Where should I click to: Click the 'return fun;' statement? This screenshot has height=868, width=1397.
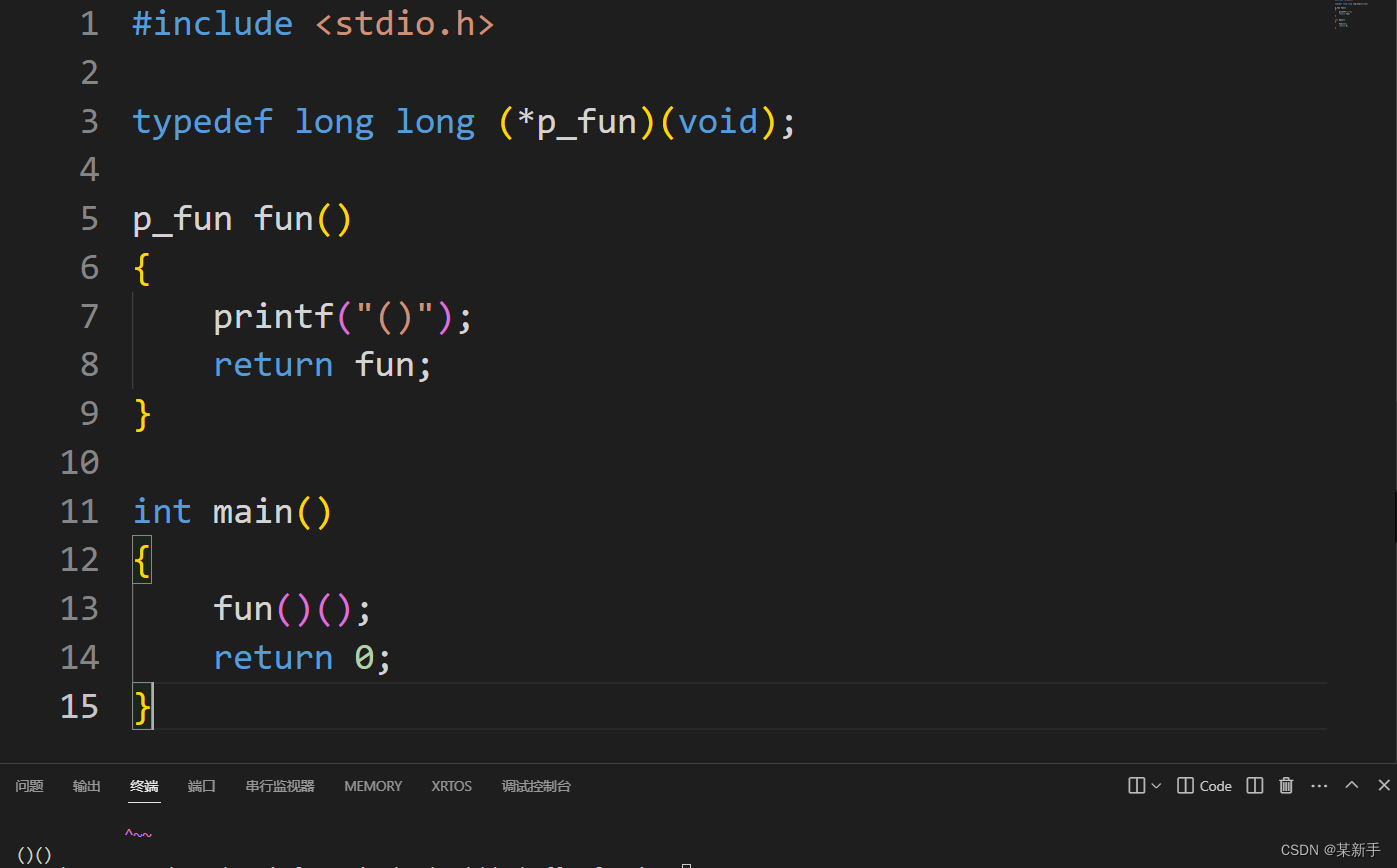323,365
